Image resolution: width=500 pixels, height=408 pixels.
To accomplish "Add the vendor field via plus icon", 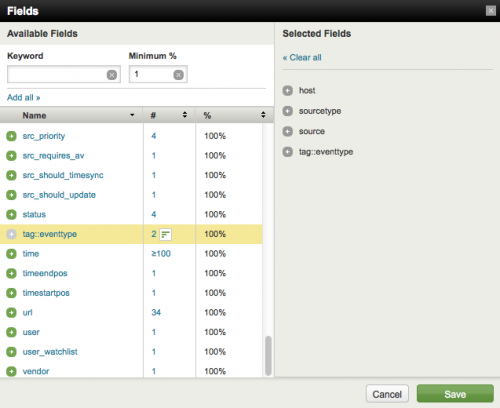I will pyautogui.click(x=11, y=371).
